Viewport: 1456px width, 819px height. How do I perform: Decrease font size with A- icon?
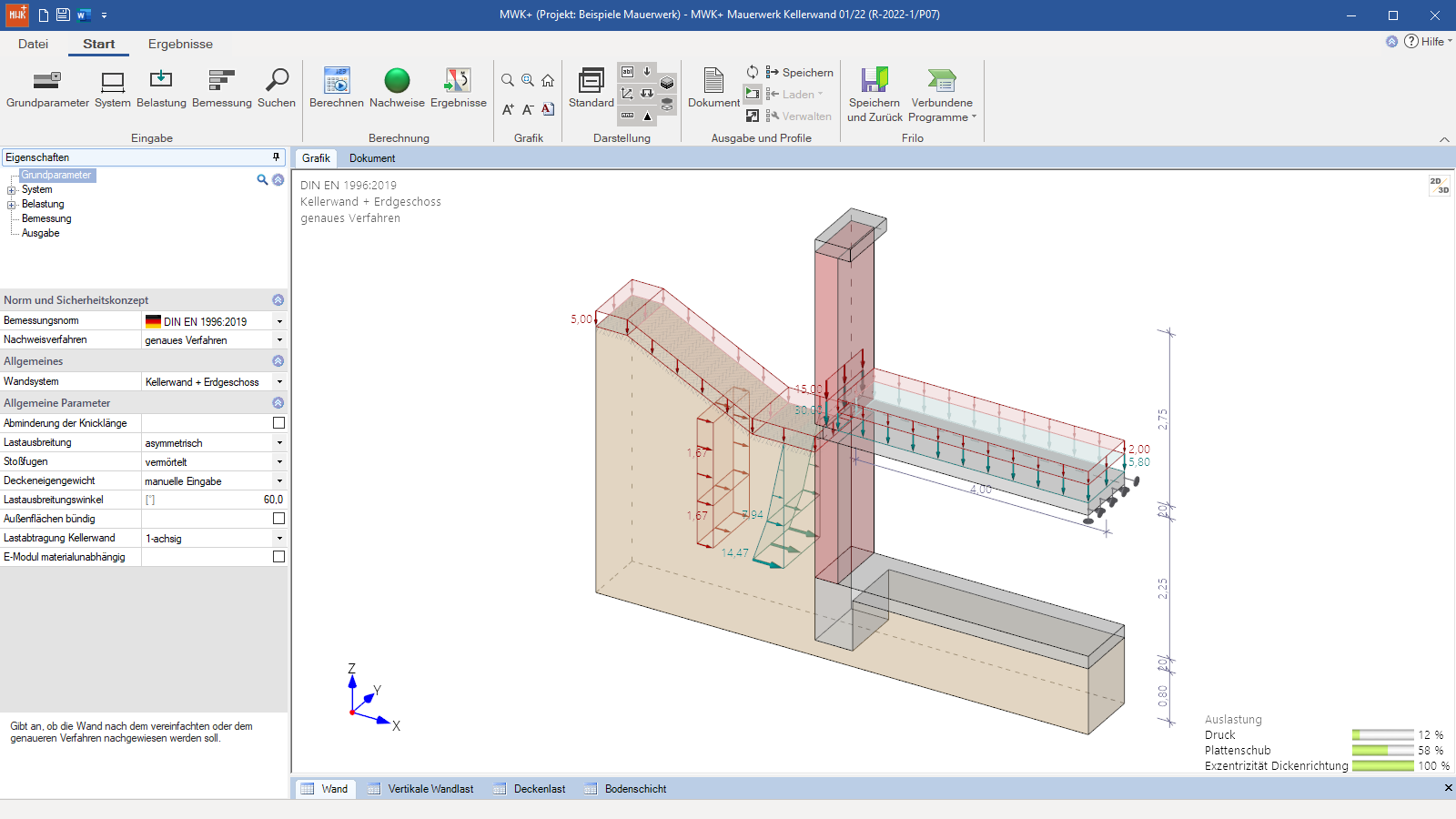[528, 109]
